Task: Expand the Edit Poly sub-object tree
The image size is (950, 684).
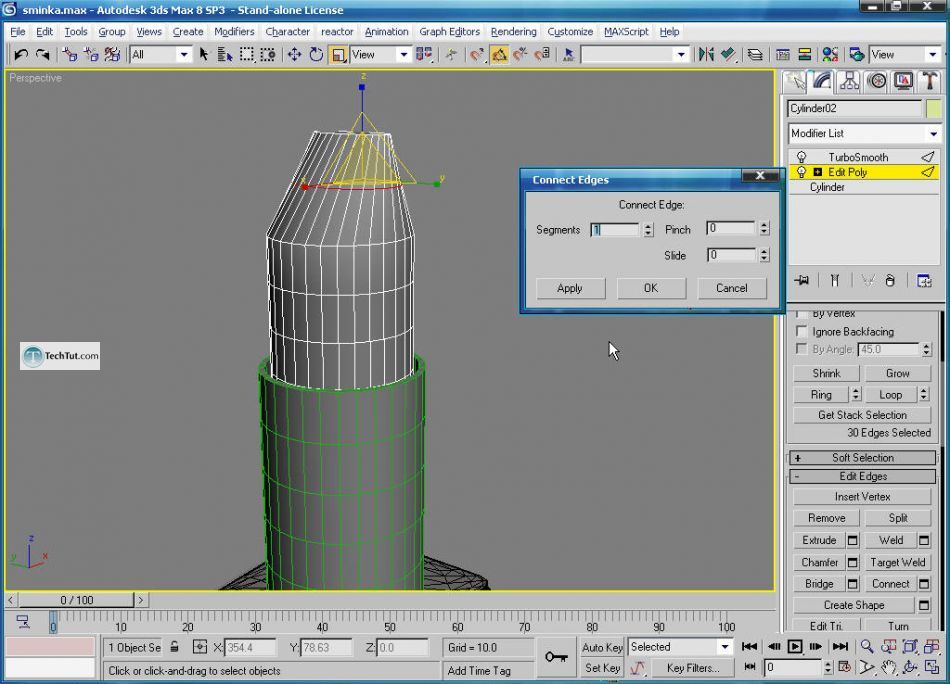Action: (x=817, y=172)
